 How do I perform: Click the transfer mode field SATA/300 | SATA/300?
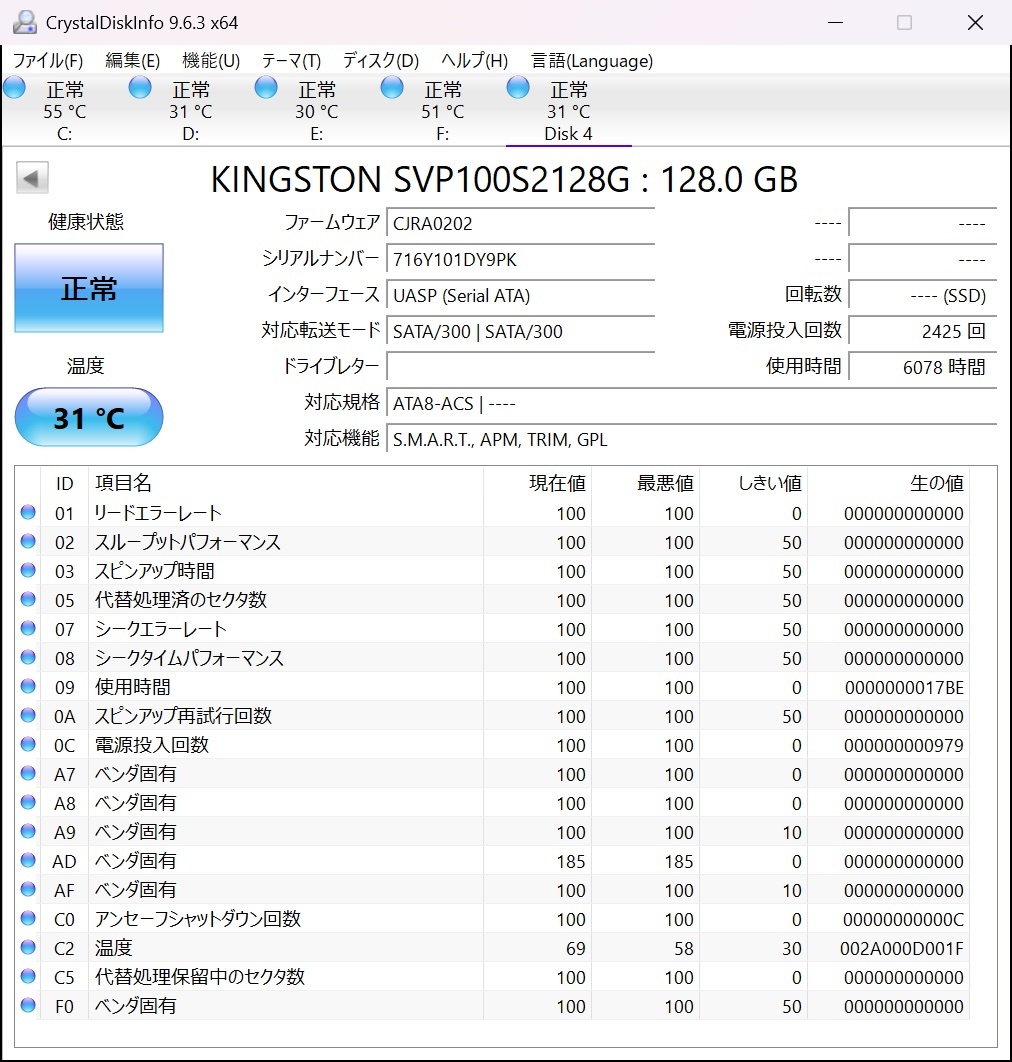pos(520,331)
